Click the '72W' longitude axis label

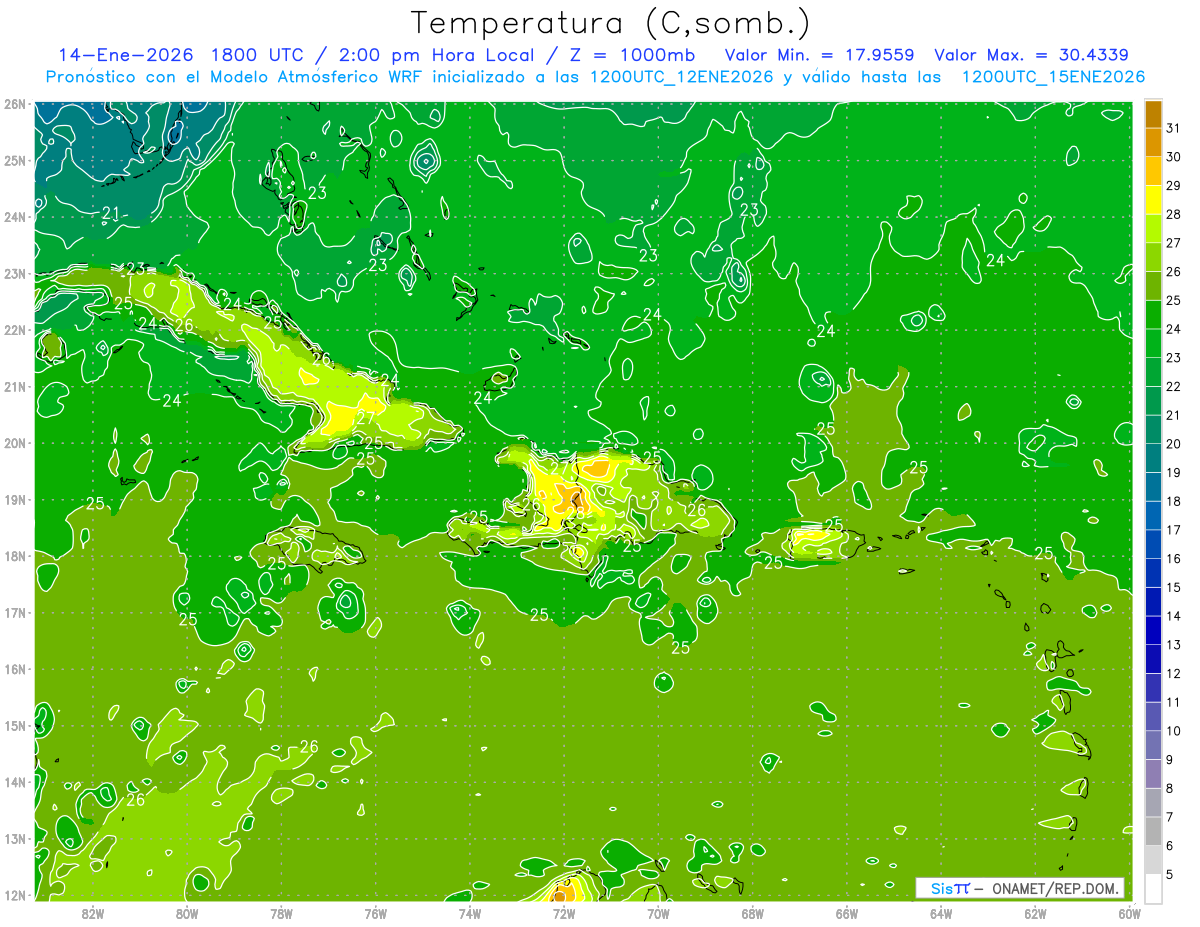(x=564, y=914)
